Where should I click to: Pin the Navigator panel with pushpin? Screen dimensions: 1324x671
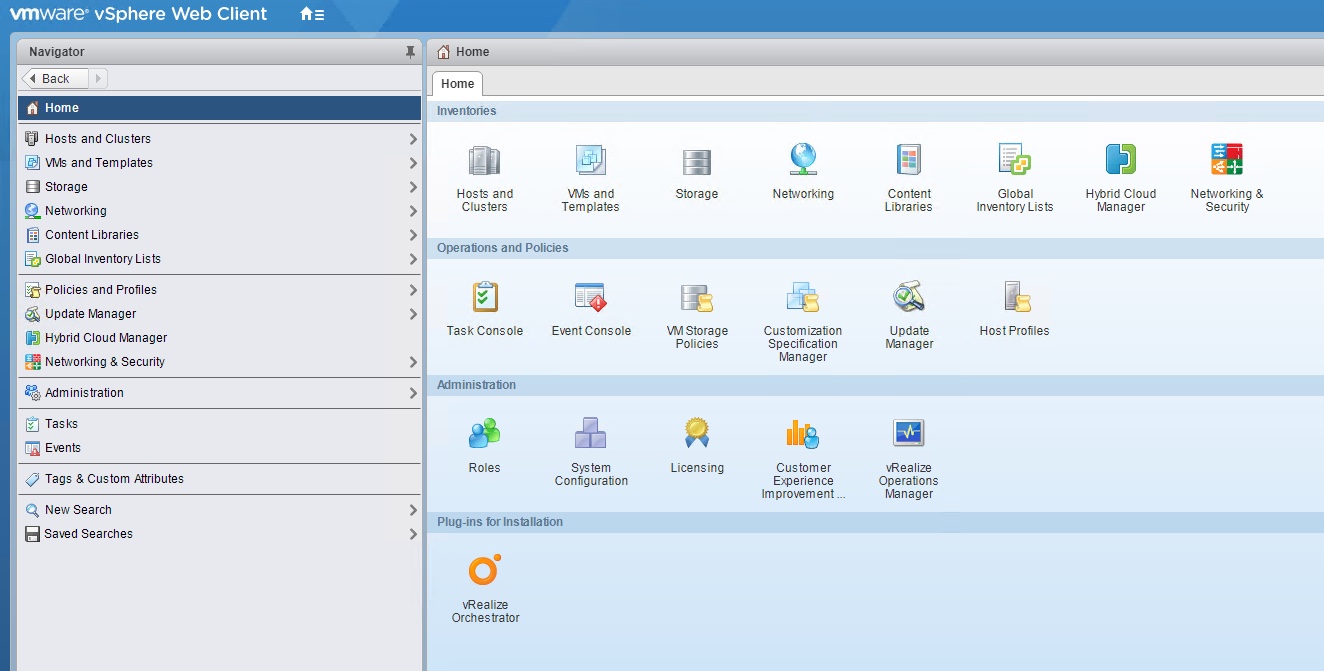pyautogui.click(x=410, y=52)
